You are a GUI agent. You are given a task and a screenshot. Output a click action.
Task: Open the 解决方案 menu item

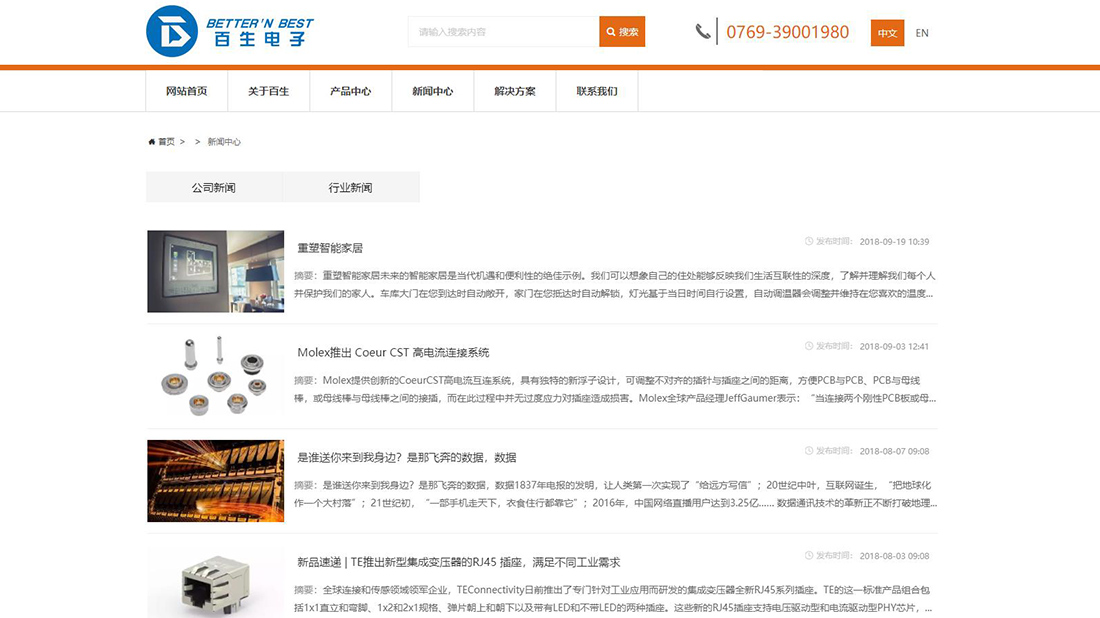[514, 90]
